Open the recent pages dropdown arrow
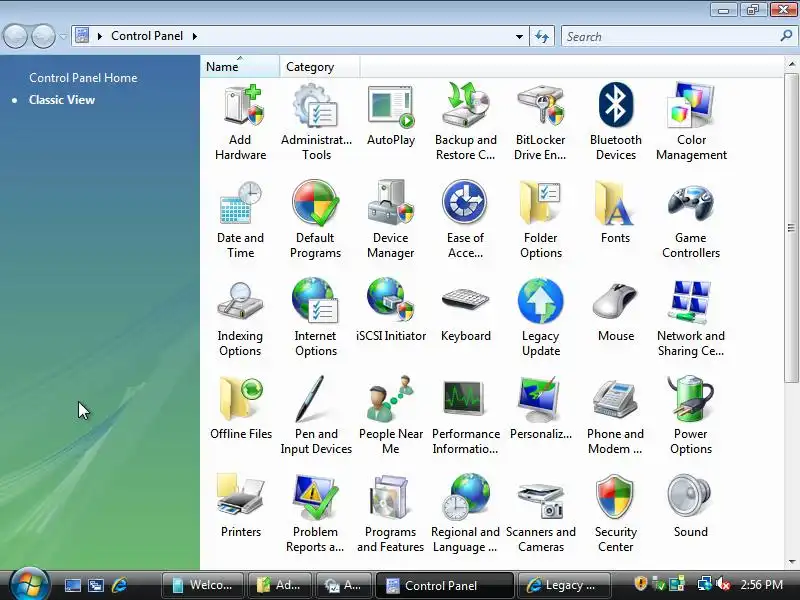 pos(63,36)
